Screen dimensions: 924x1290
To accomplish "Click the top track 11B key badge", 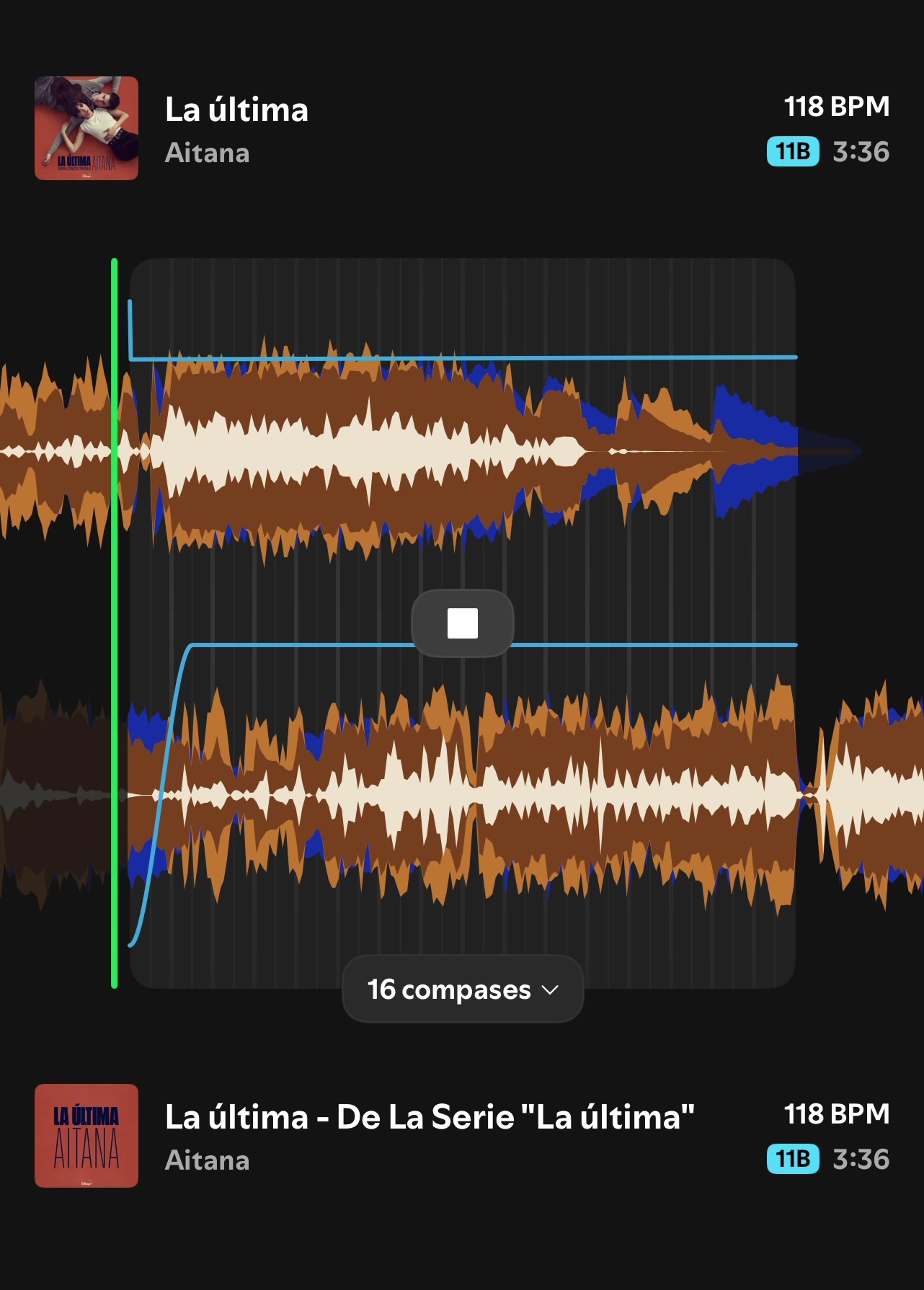I will click(793, 151).
